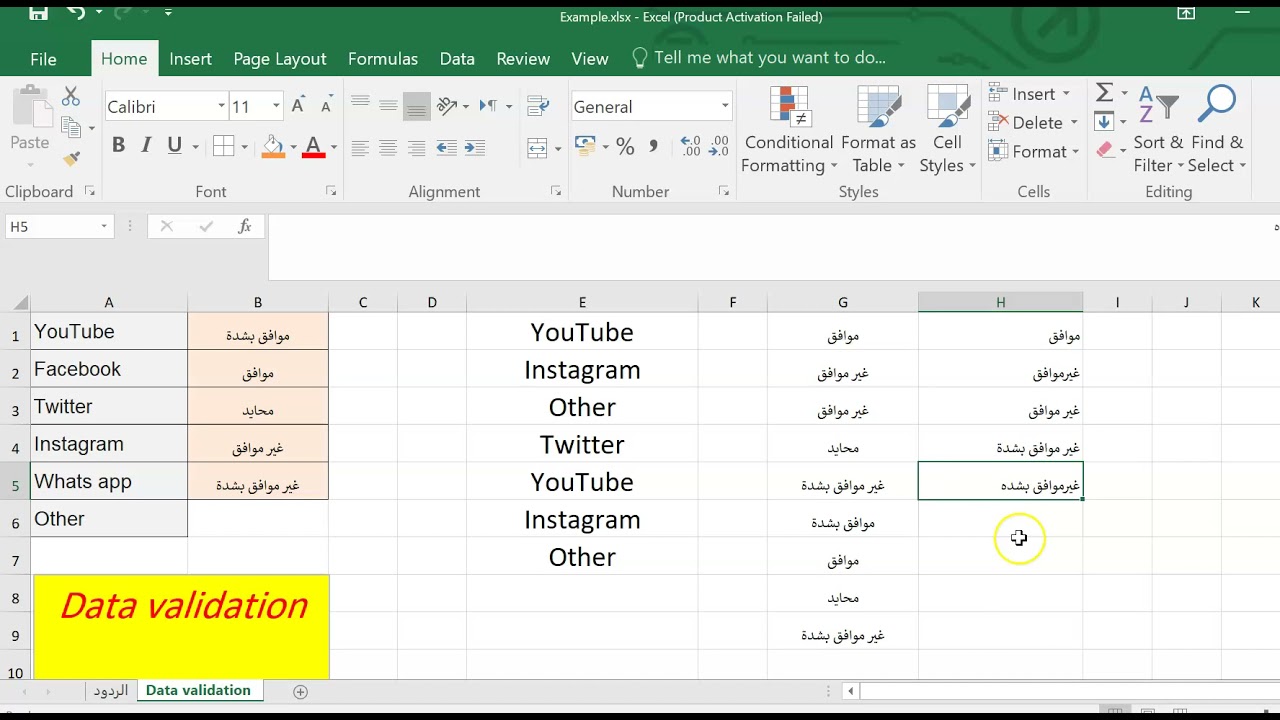1280x720 pixels.
Task: Open the Conditional Formatting menu
Action: pos(789,130)
